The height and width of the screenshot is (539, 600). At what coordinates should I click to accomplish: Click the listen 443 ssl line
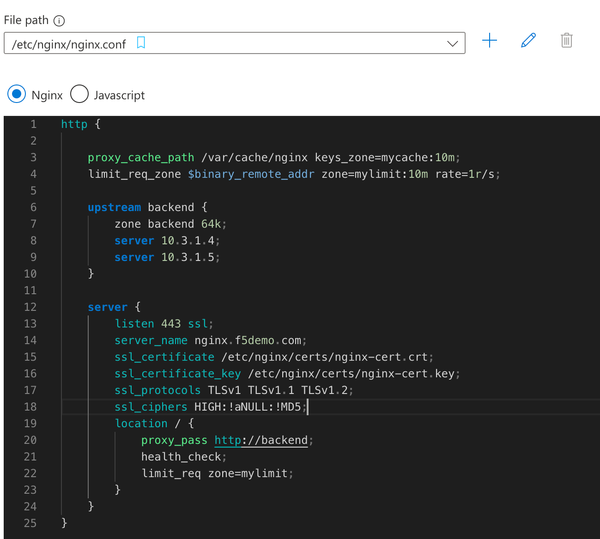(x=163, y=324)
